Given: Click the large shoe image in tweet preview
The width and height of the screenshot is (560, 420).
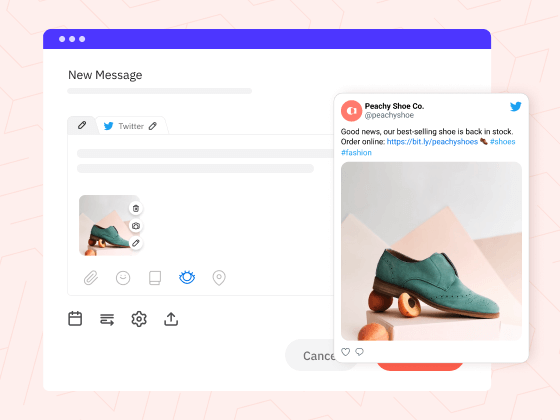Looking at the screenshot, I should coord(431,251).
